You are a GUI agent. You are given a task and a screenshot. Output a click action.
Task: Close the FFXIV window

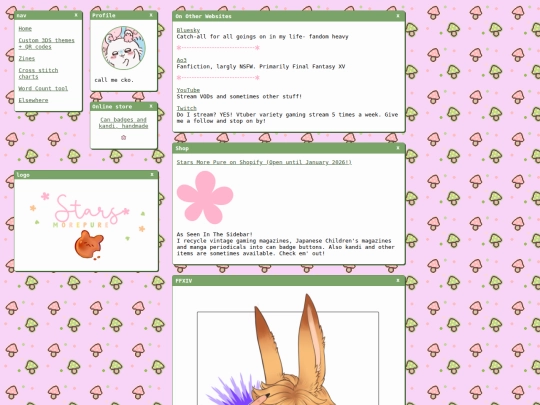(398, 281)
